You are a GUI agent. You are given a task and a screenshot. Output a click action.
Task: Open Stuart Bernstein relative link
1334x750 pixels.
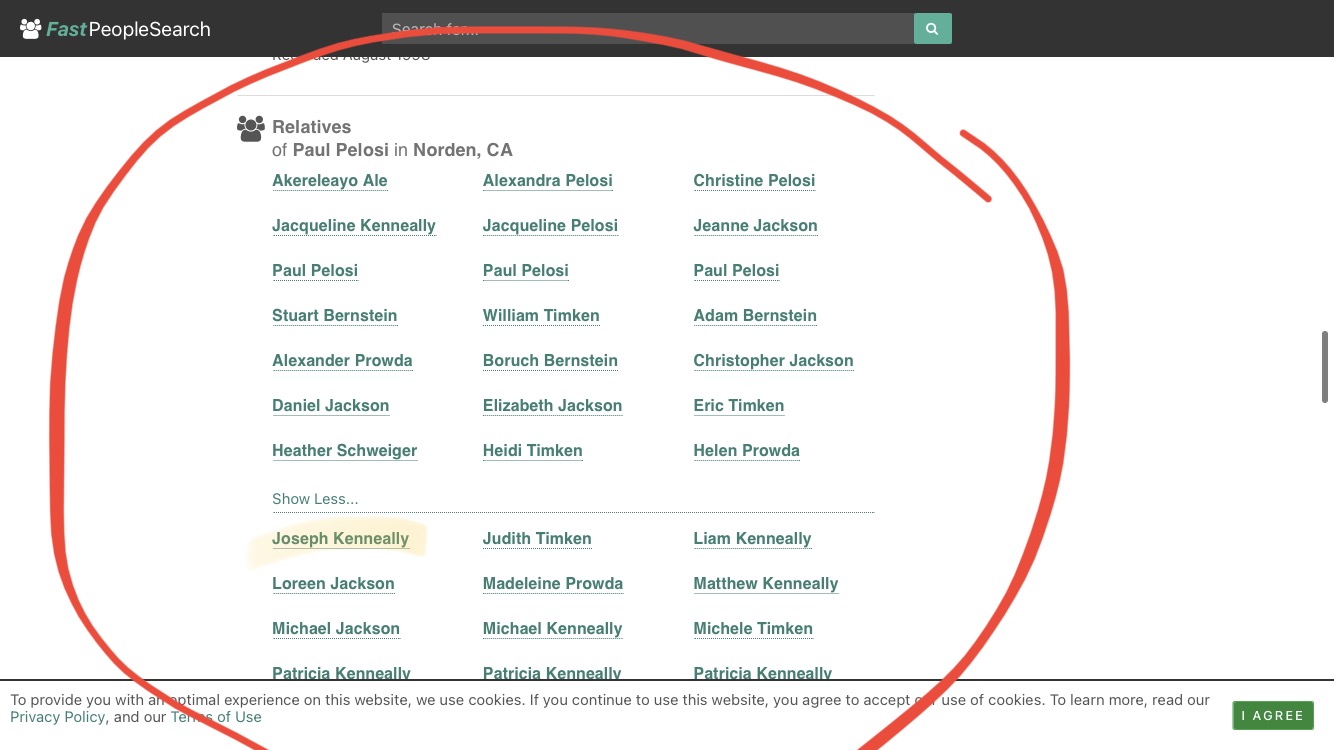coord(335,316)
